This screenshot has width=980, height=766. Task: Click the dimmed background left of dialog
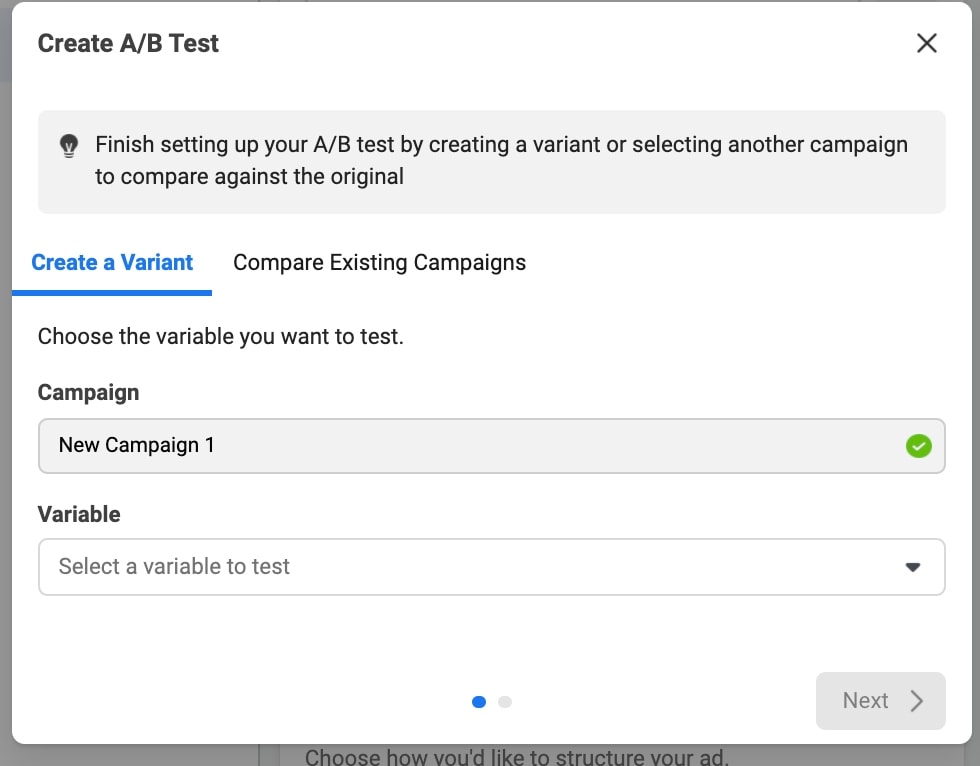[x=5, y=400]
